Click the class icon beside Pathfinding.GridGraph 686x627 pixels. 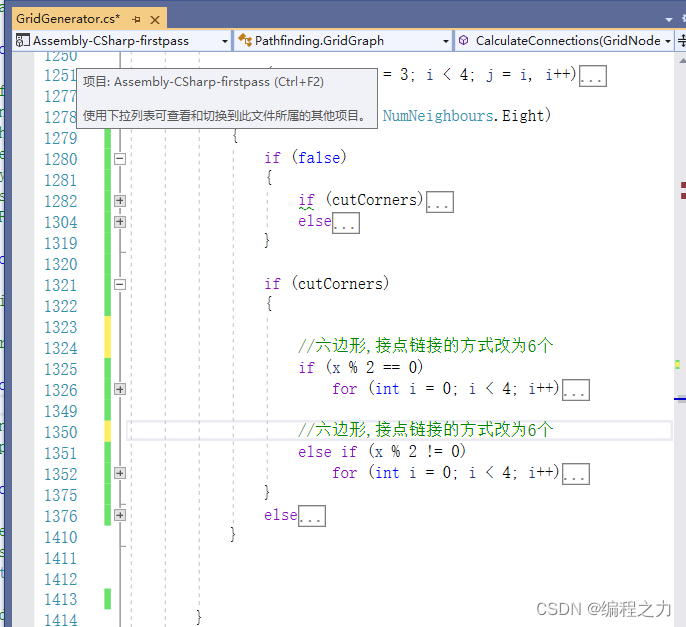(245, 40)
